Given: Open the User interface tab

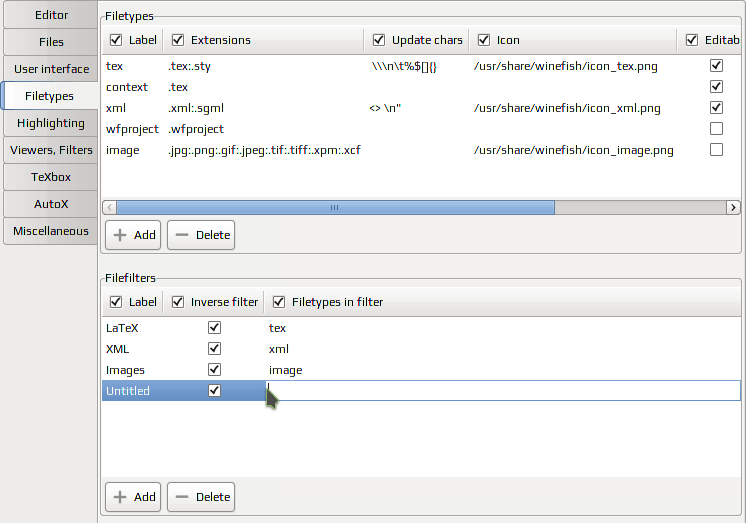Looking at the screenshot, I should tap(51, 69).
